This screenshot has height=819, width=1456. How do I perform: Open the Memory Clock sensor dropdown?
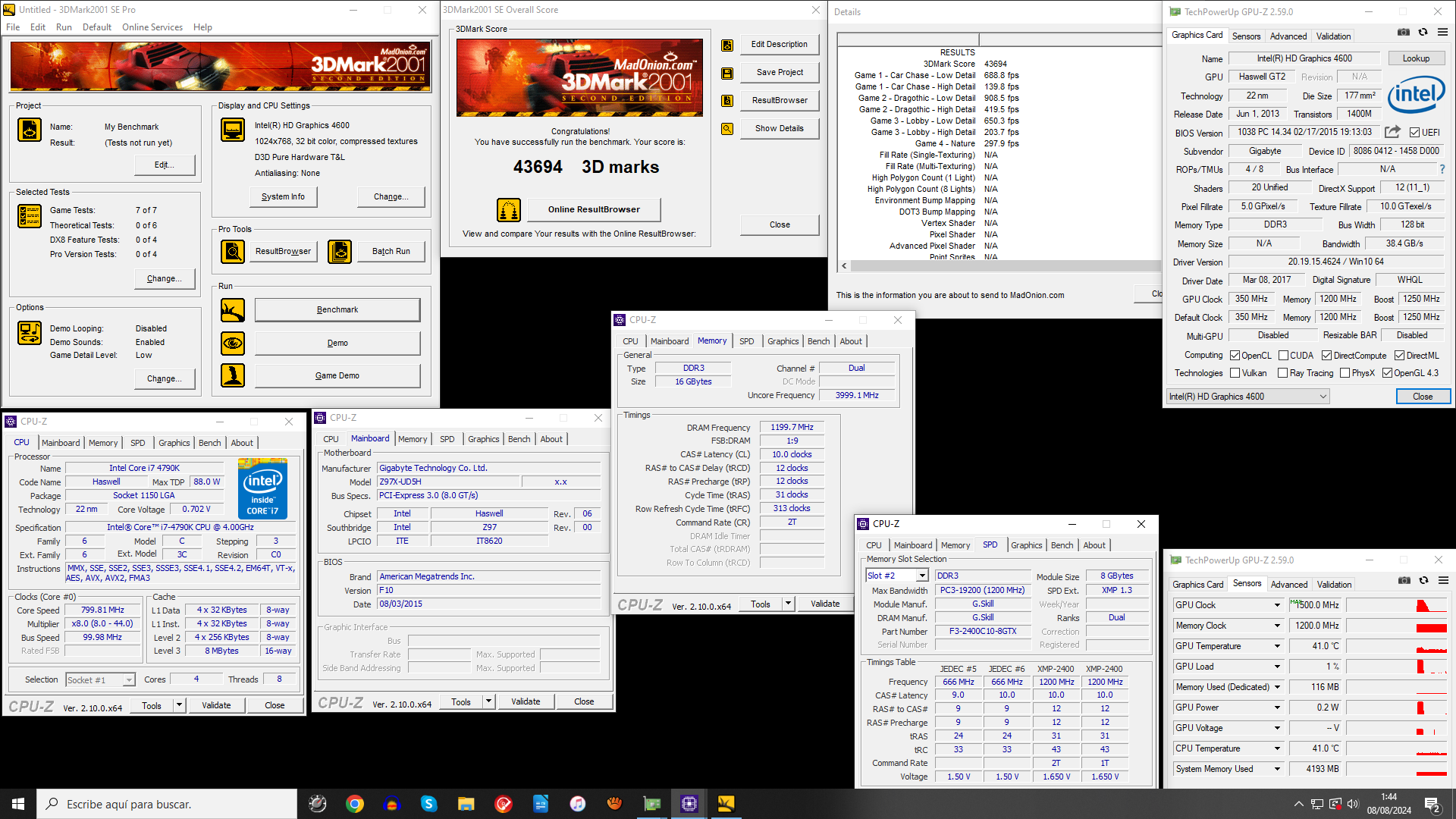pos(1277,626)
